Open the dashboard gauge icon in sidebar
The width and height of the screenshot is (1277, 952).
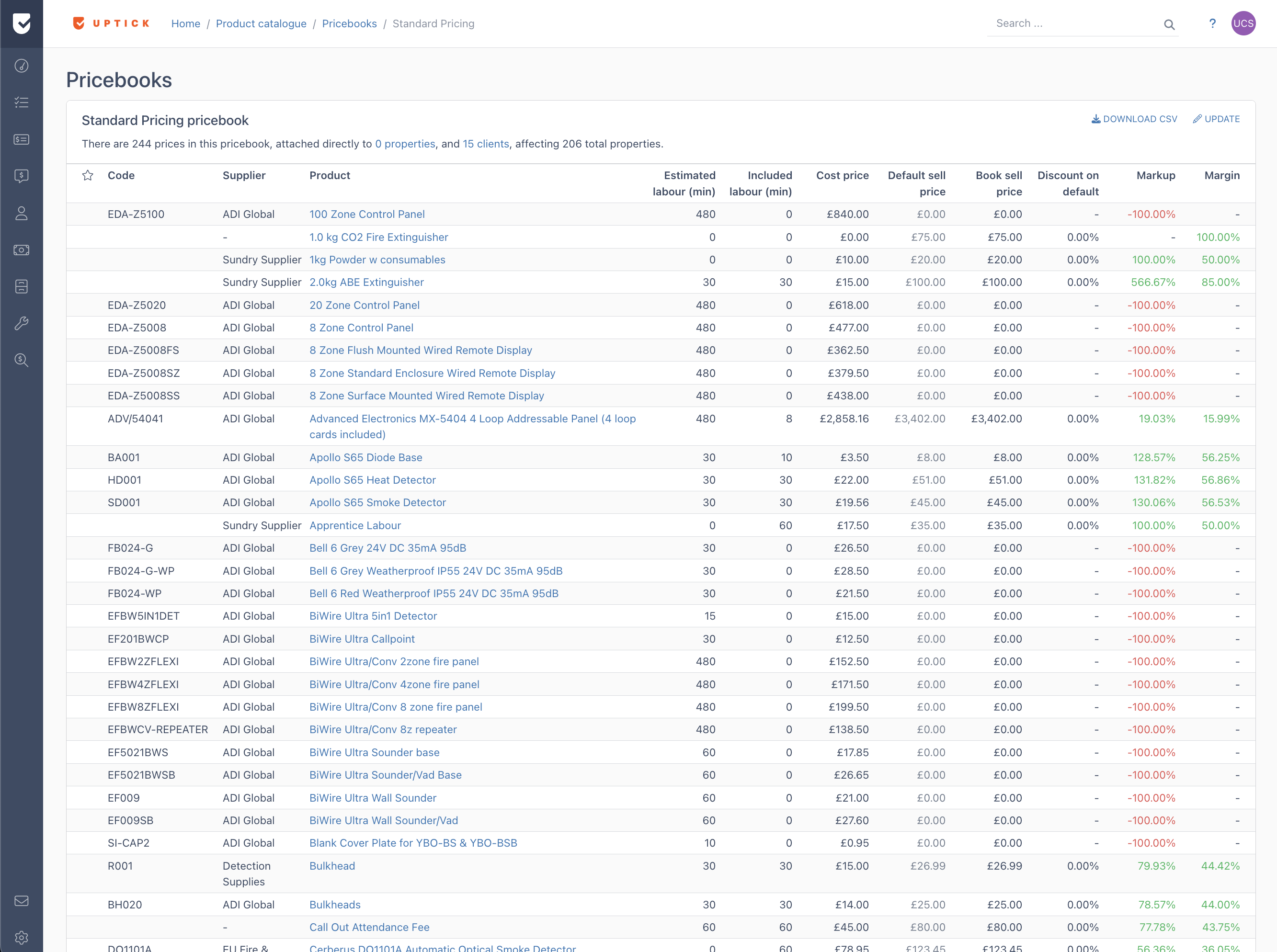(x=22, y=66)
